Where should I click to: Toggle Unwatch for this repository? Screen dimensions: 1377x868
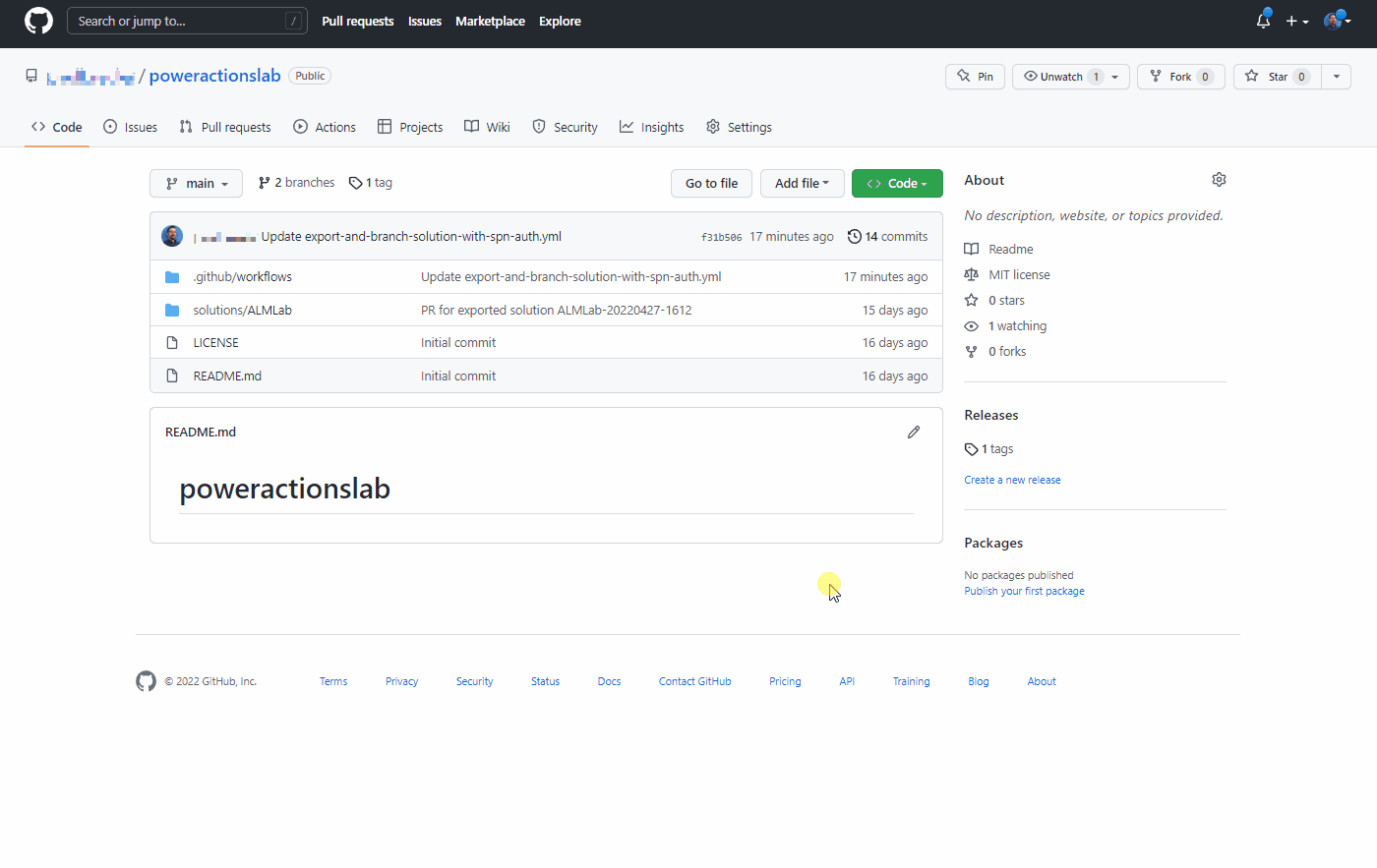click(x=1060, y=76)
